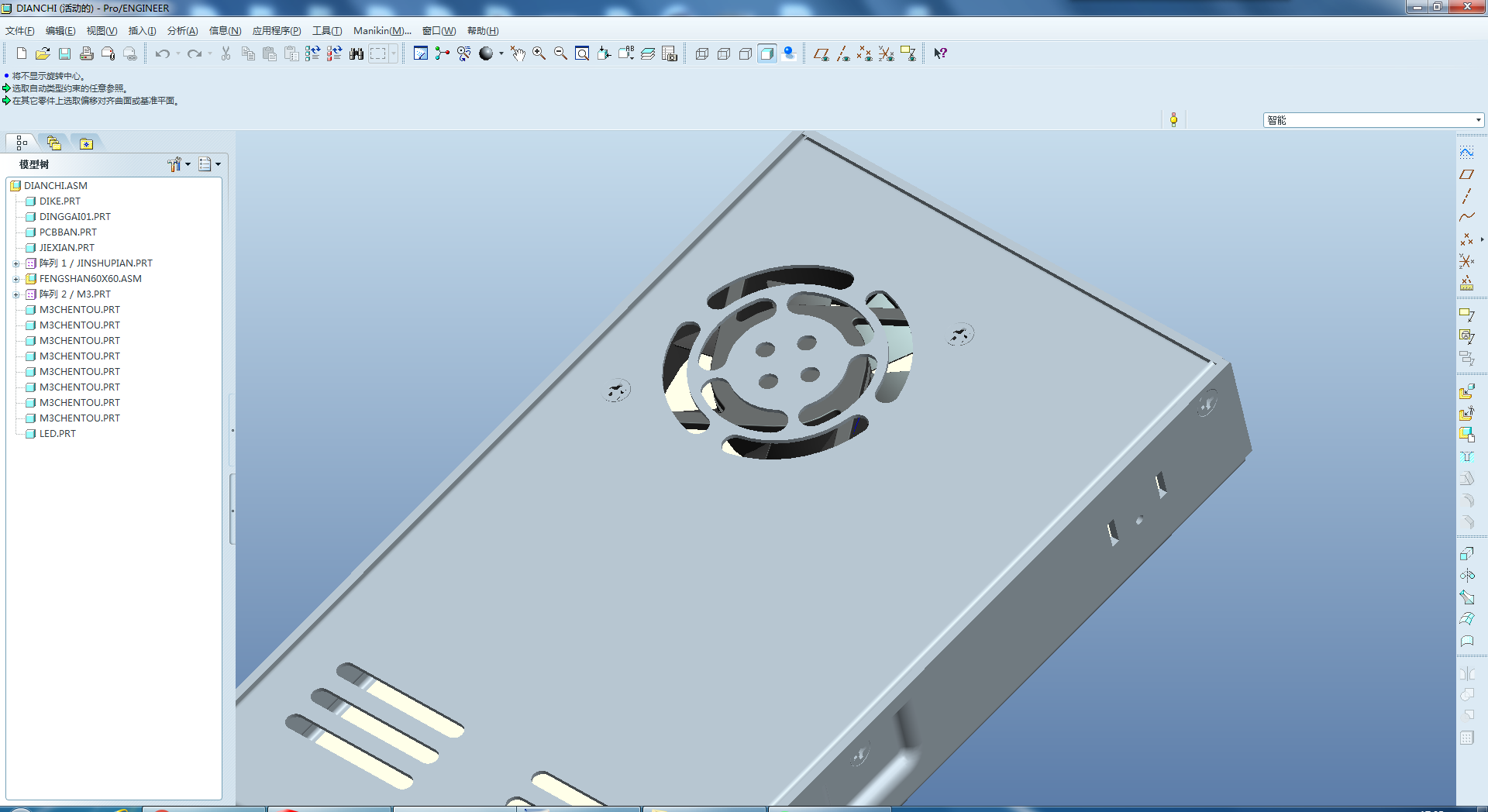
Task: Expand the 阵列 1 / JINSHUPIAN.PRT node
Action: pyautogui.click(x=16, y=263)
